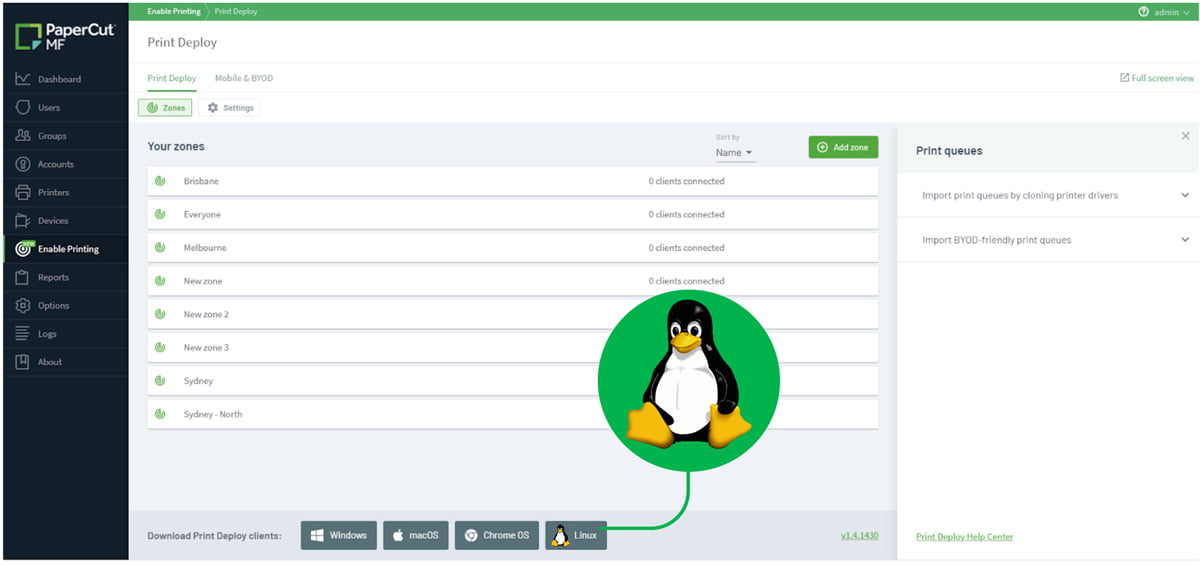1200x565 pixels.
Task: Switch to the Mobile & BYOD tab
Action: 243,78
